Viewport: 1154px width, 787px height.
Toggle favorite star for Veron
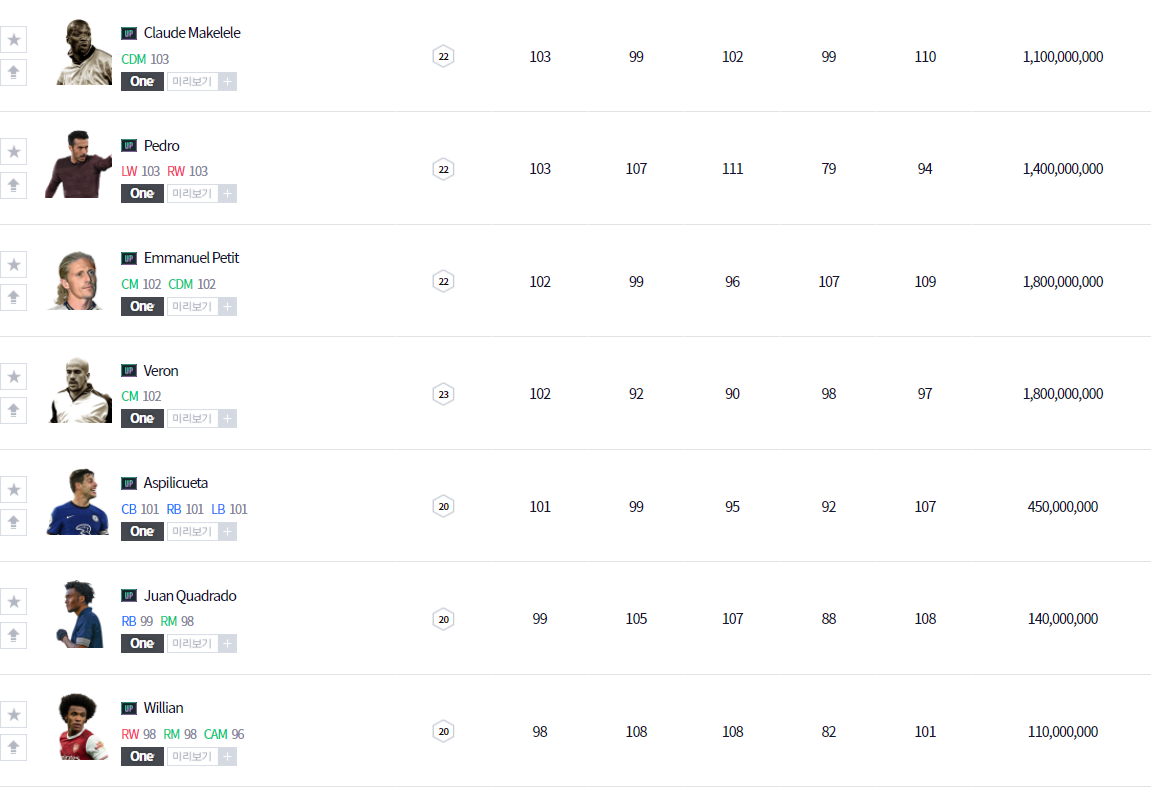coord(14,377)
